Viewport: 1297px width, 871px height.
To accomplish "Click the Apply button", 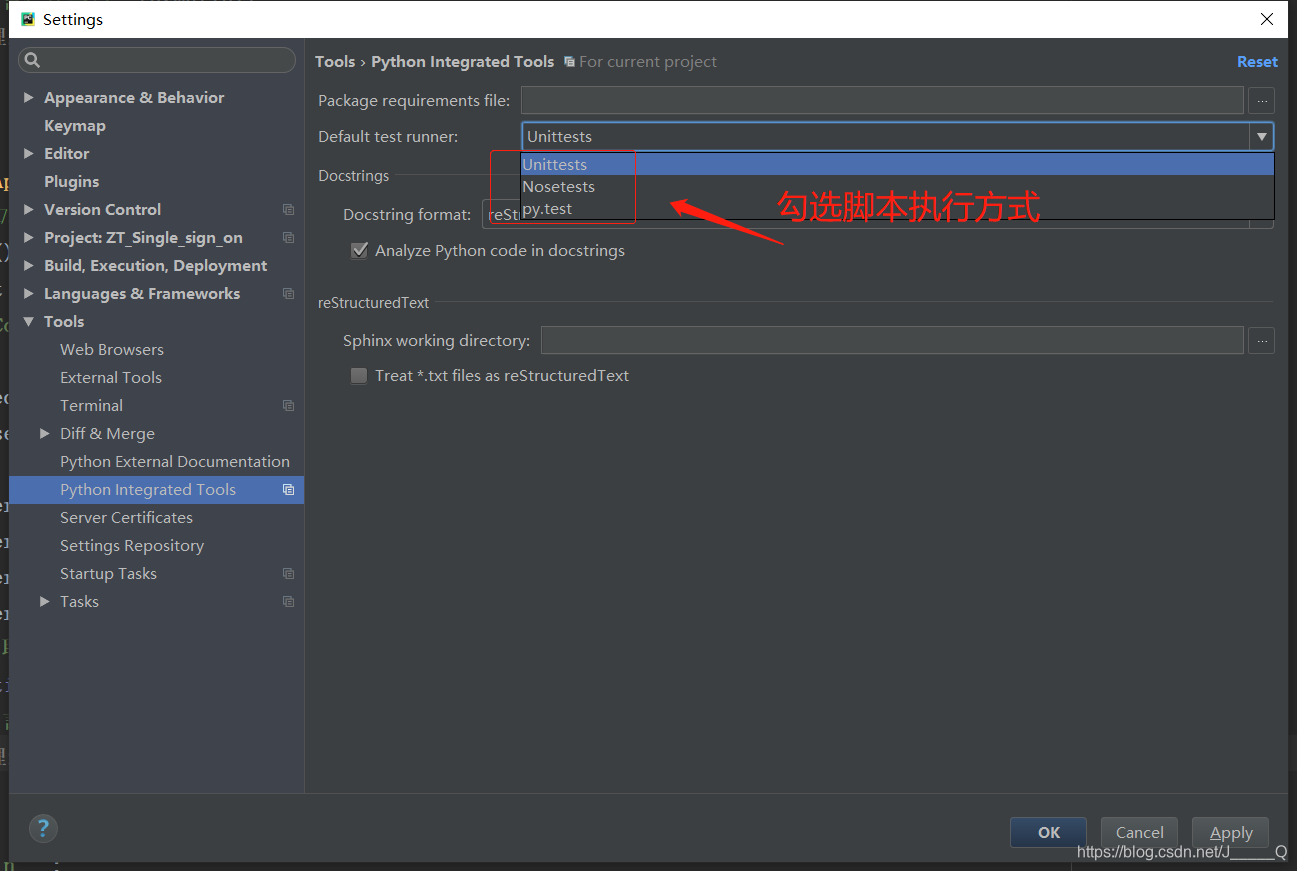I will 1231,832.
